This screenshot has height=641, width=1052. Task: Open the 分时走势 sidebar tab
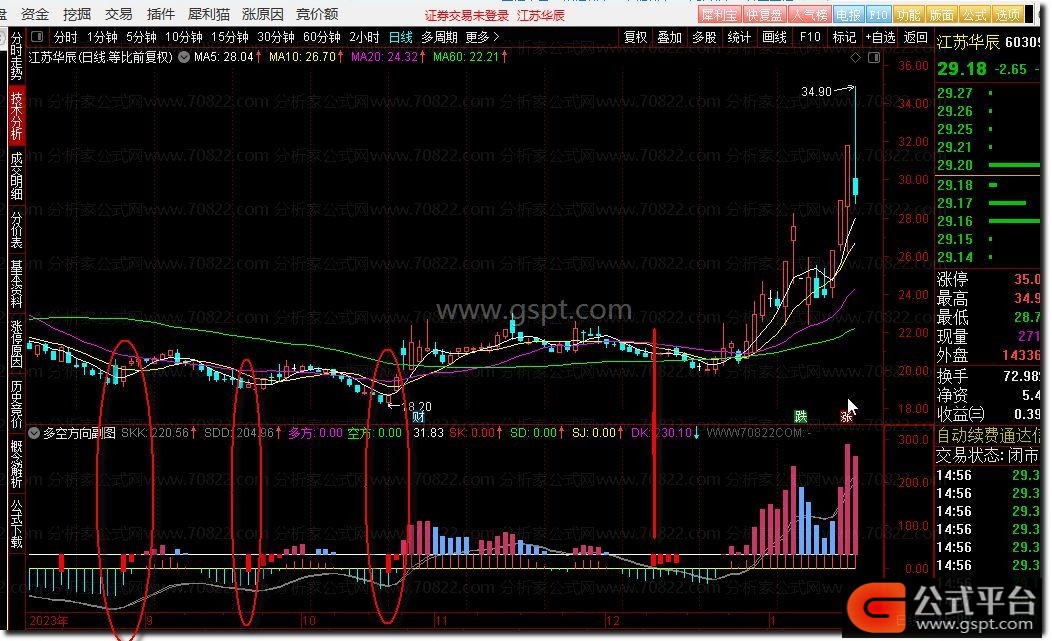click(16, 56)
